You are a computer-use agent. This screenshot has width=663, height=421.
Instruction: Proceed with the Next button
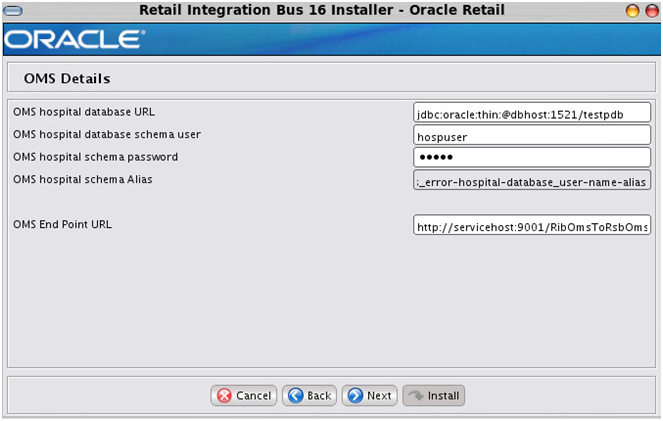tap(369, 396)
